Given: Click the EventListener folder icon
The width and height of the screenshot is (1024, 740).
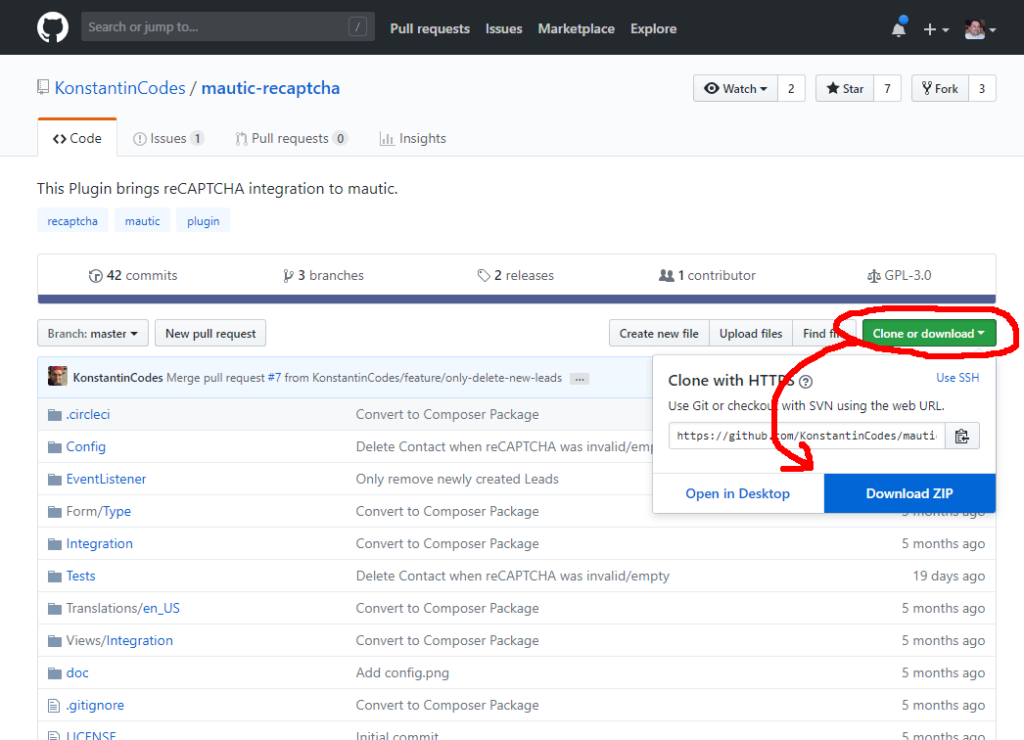Looking at the screenshot, I should 55,479.
